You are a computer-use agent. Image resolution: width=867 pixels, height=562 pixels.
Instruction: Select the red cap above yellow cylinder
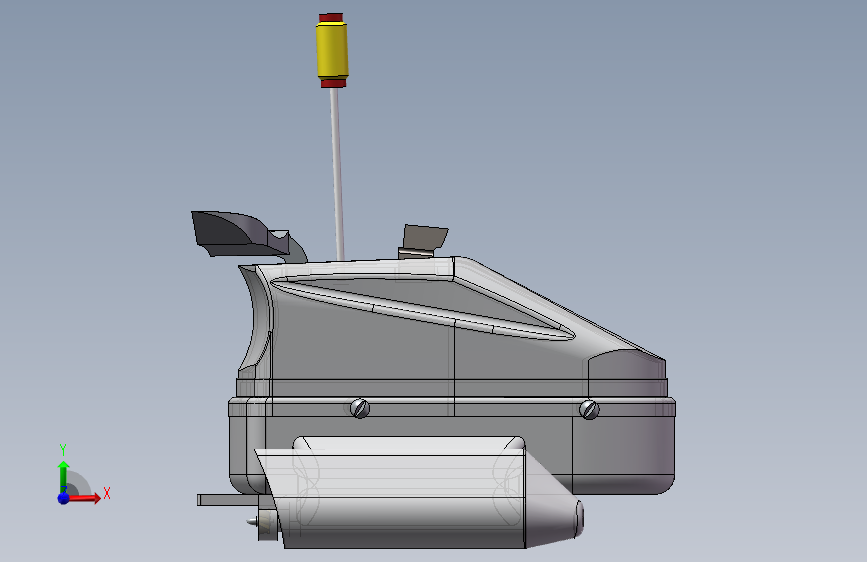[331, 18]
